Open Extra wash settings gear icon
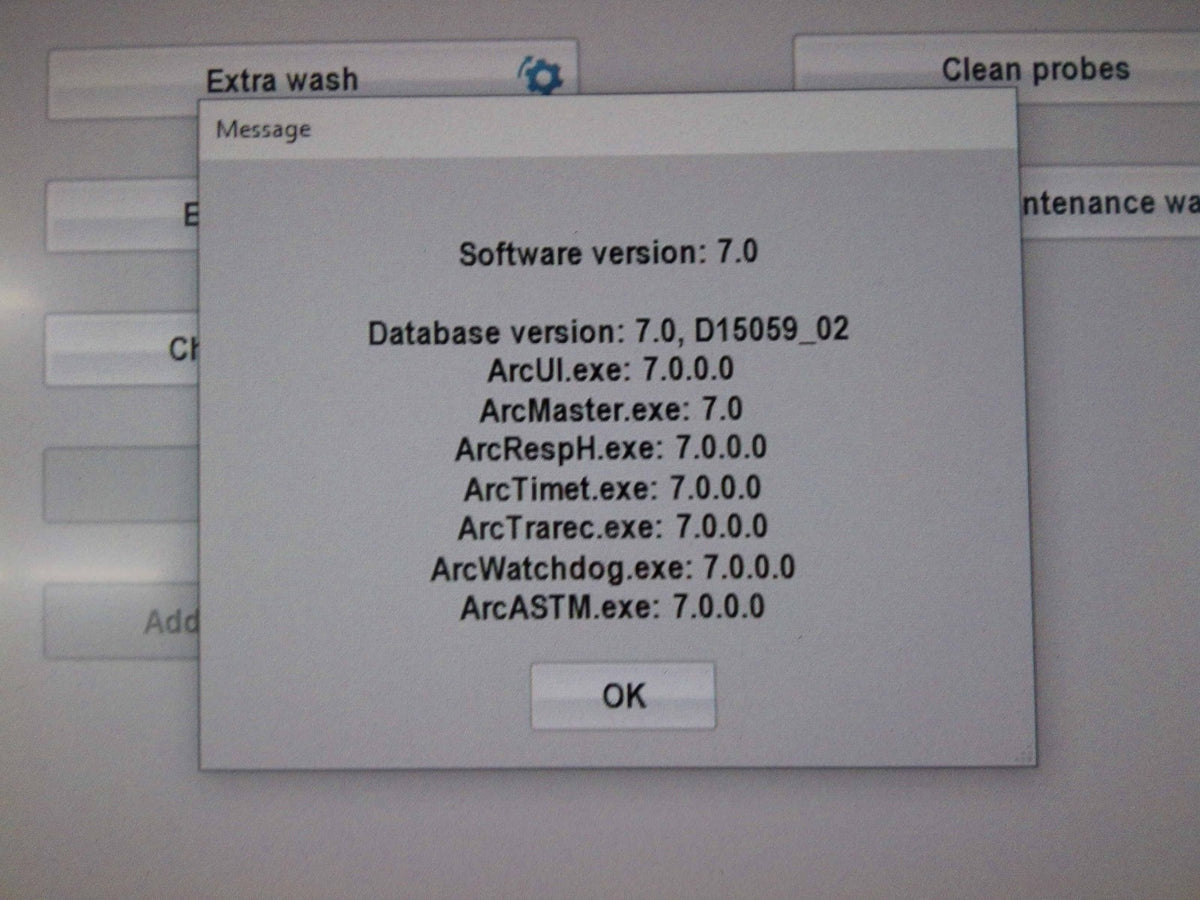The image size is (1200, 900). pos(541,74)
